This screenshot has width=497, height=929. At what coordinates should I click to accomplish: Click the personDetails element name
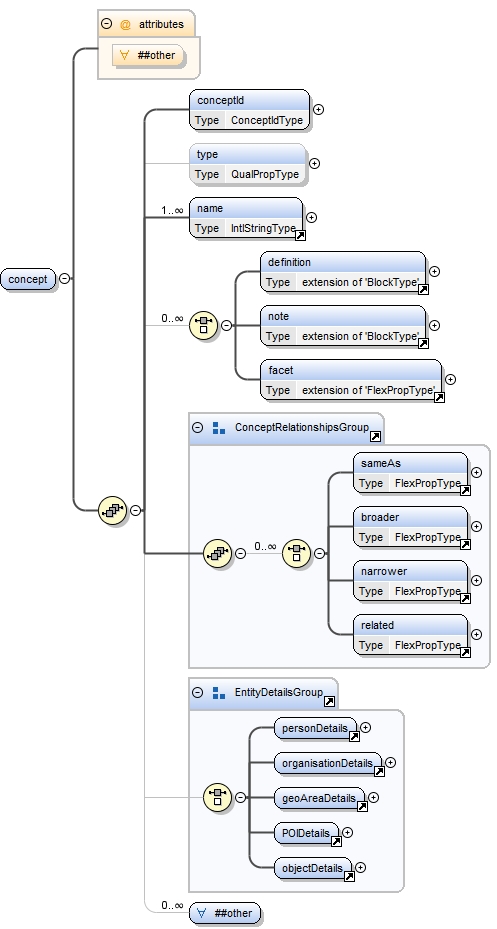[315, 728]
